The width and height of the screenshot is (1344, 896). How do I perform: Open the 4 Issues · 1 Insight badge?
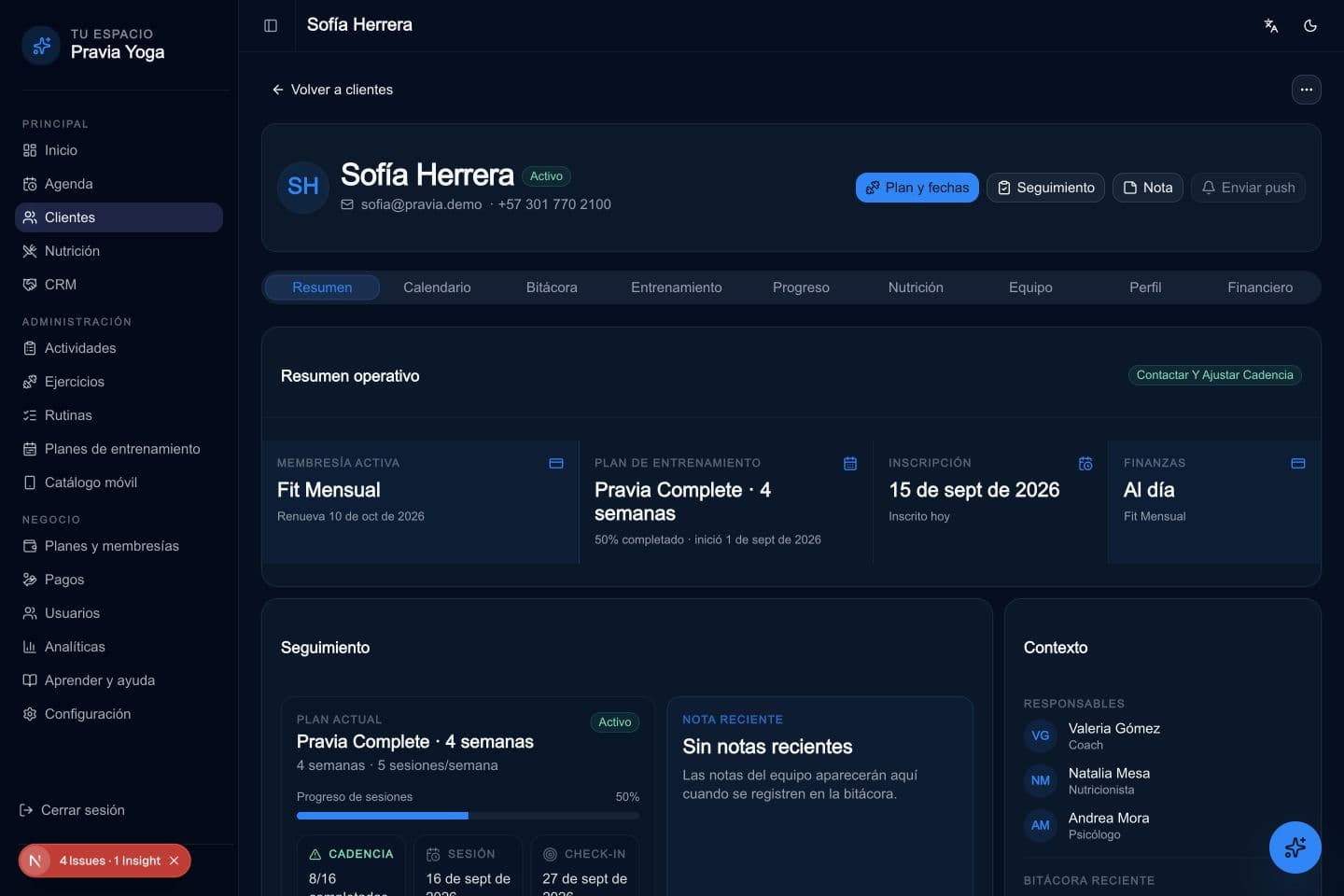(x=109, y=861)
